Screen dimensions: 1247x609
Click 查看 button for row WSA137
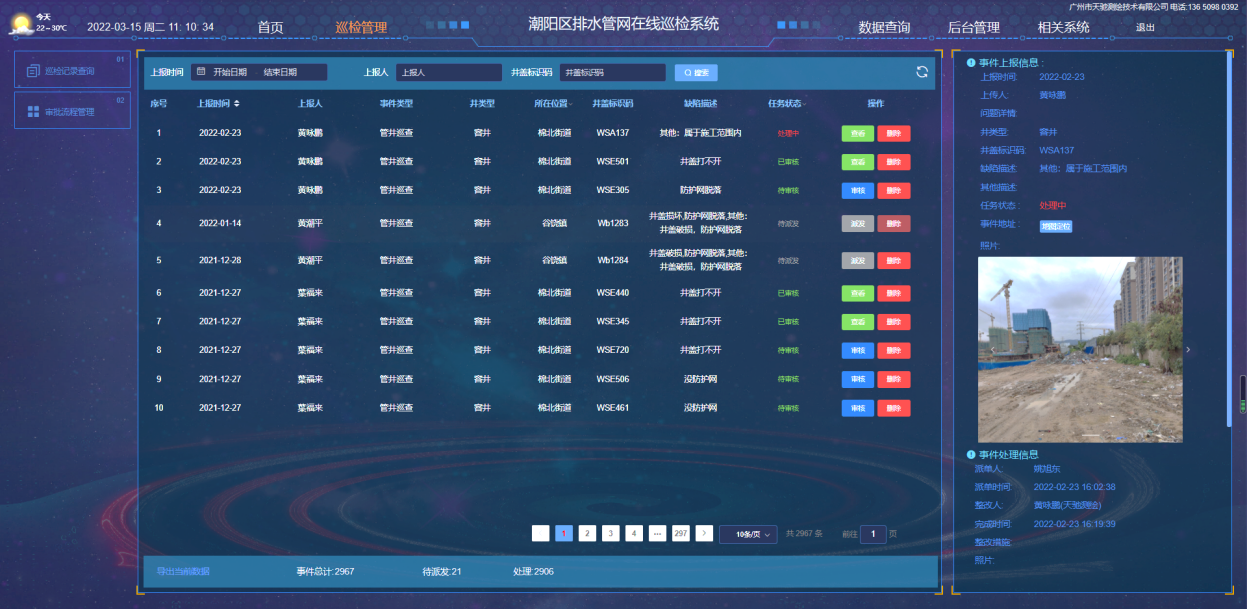(857, 133)
